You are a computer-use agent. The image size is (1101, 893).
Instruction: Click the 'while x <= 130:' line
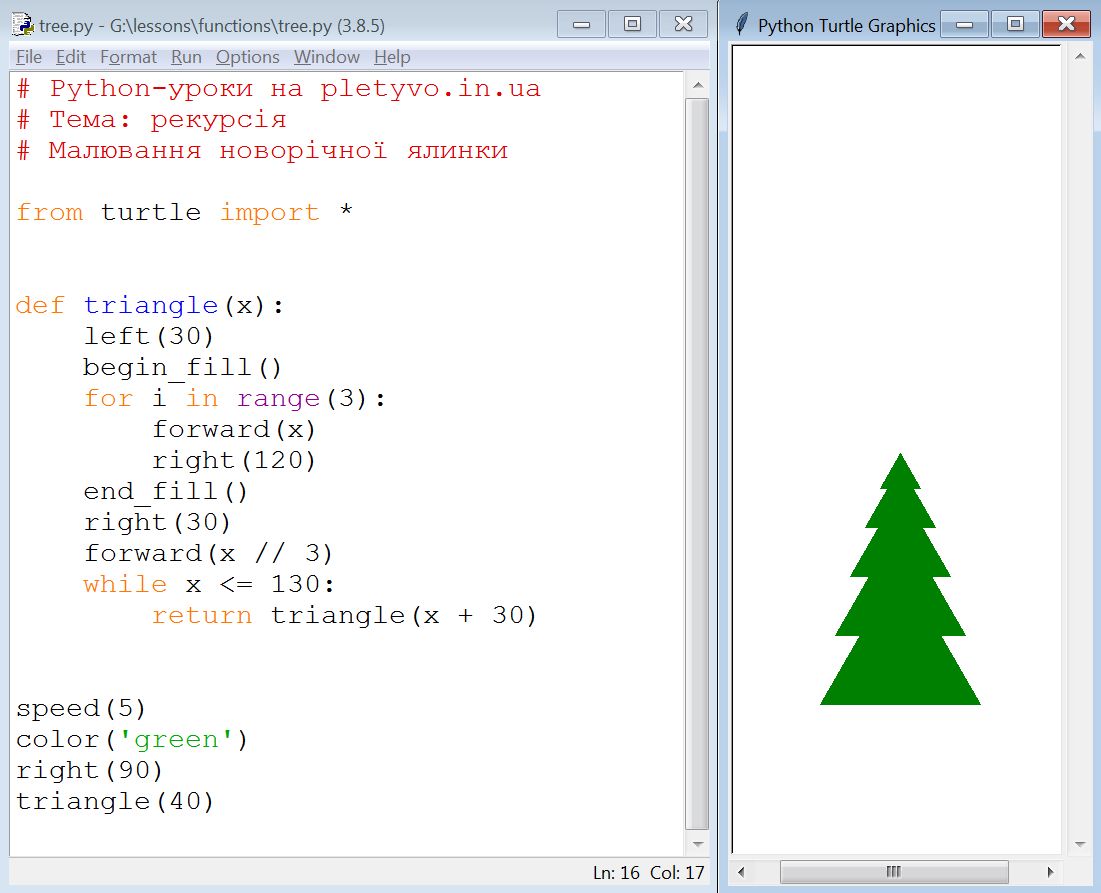tap(209, 584)
